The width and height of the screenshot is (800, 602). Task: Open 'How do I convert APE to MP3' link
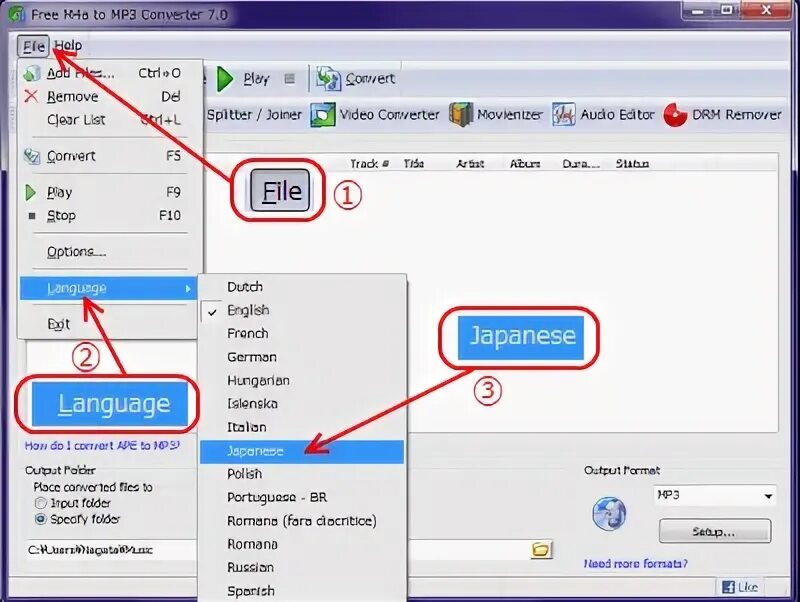[x=102, y=446]
